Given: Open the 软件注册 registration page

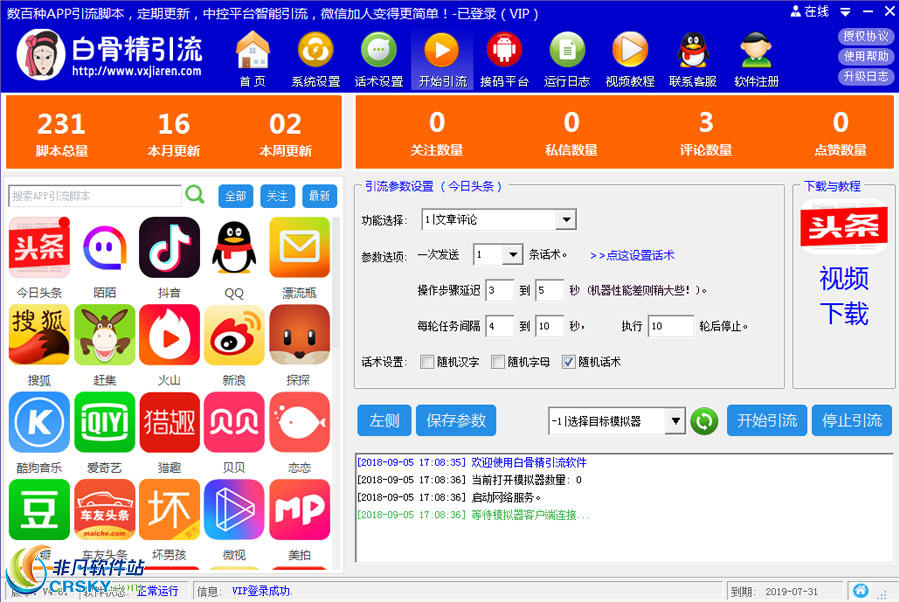Looking at the screenshot, I should (755, 57).
